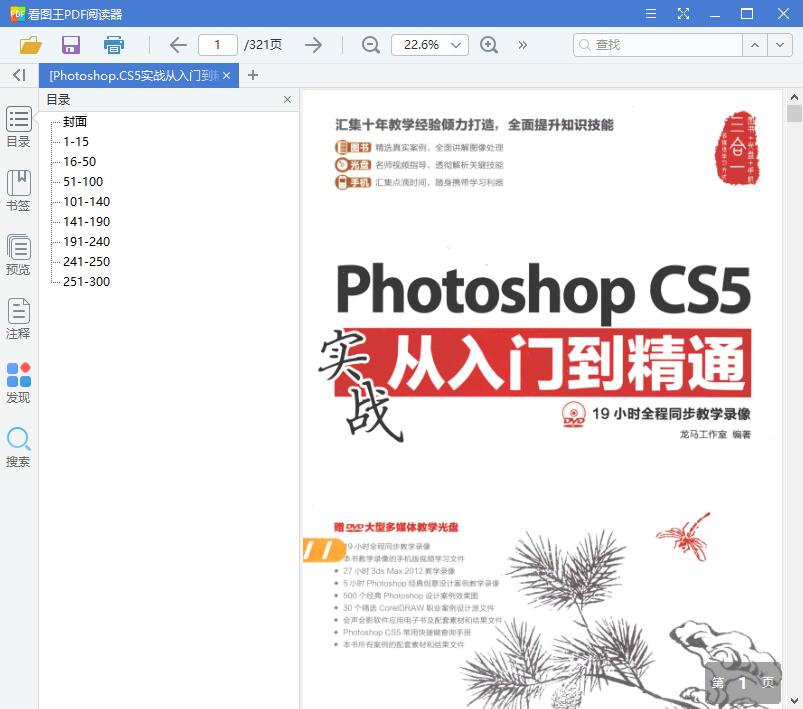The width and height of the screenshot is (803, 709).
Task: Click the /321页 total pages label
Action: click(263, 45)
